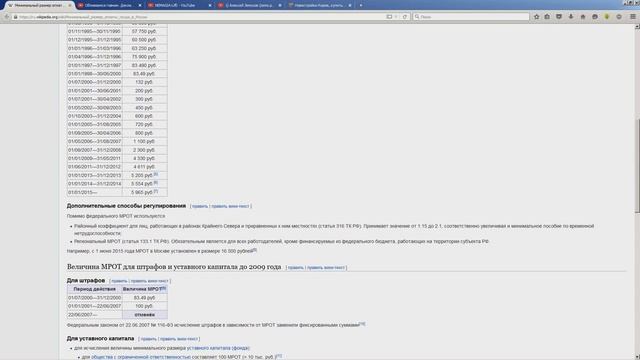
Task: Click the search box in toolbar
Action: [471, 17]
